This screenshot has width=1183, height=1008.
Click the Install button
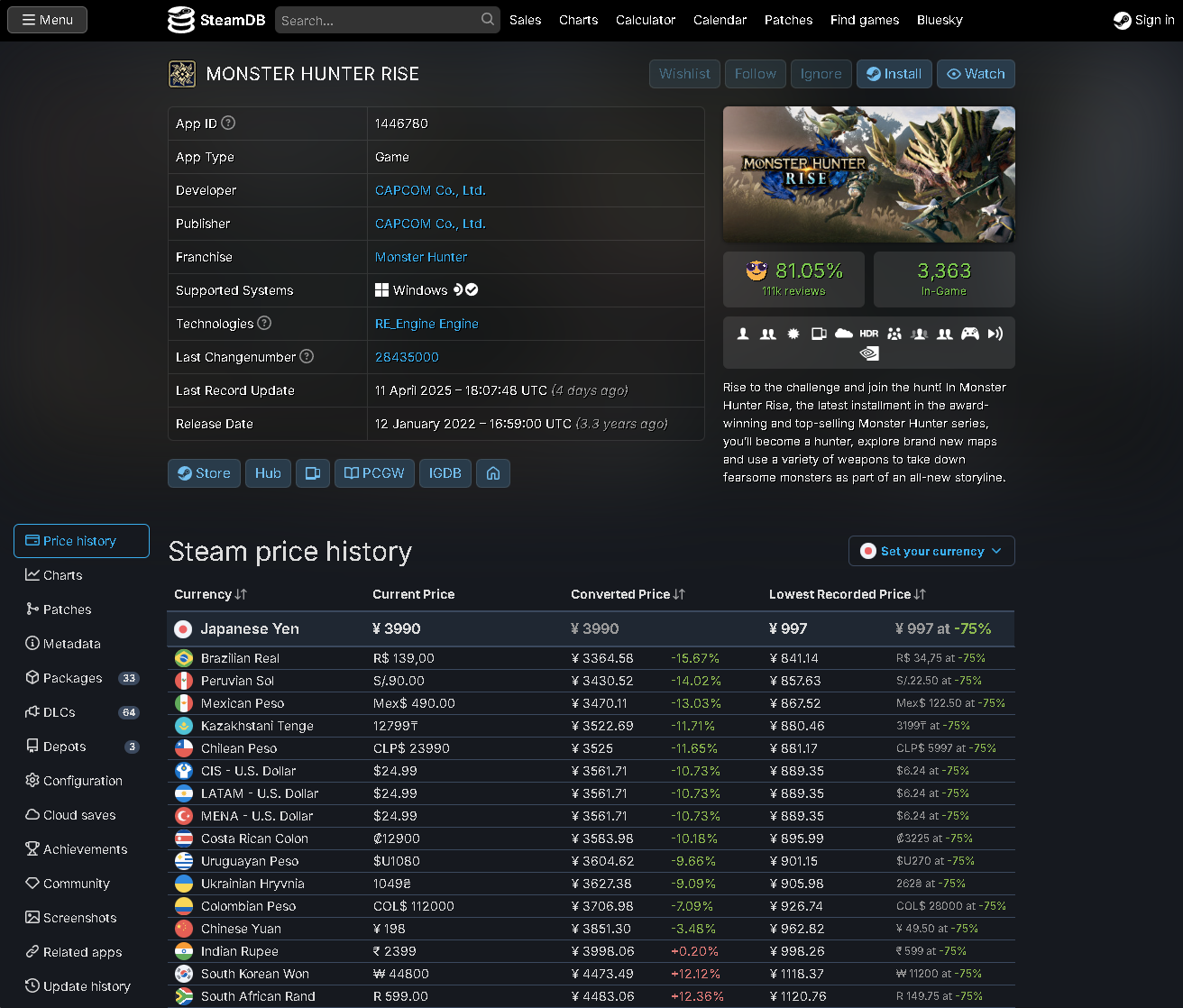894,74
